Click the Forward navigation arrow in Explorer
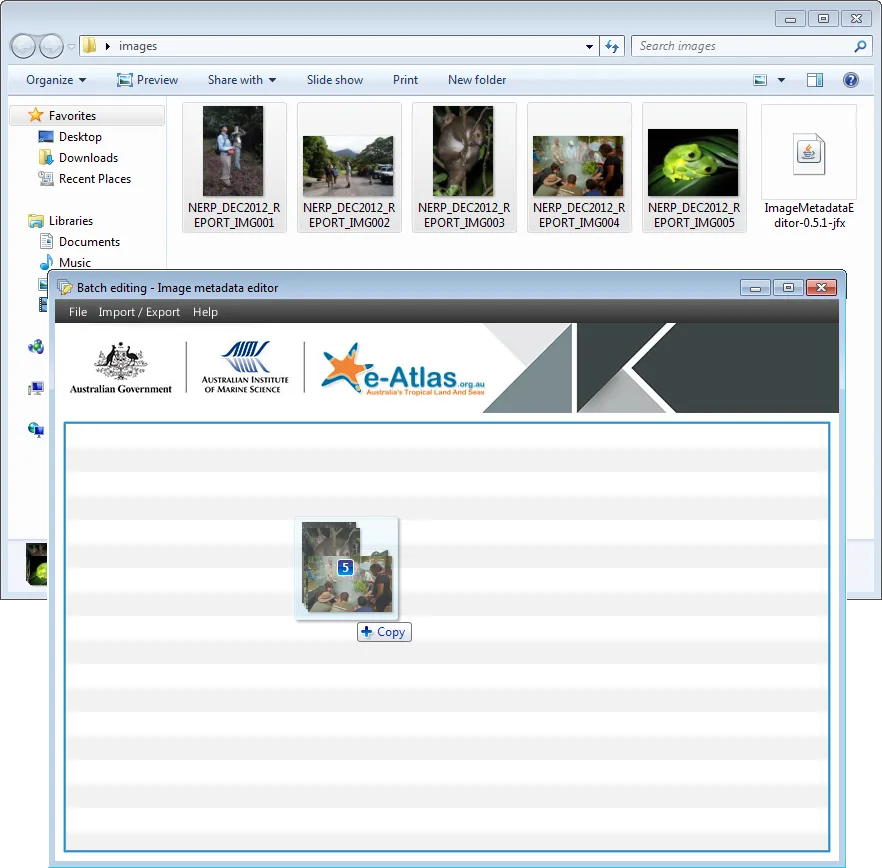The height and width of the screenshot is (868, 882). pos(51,46)
